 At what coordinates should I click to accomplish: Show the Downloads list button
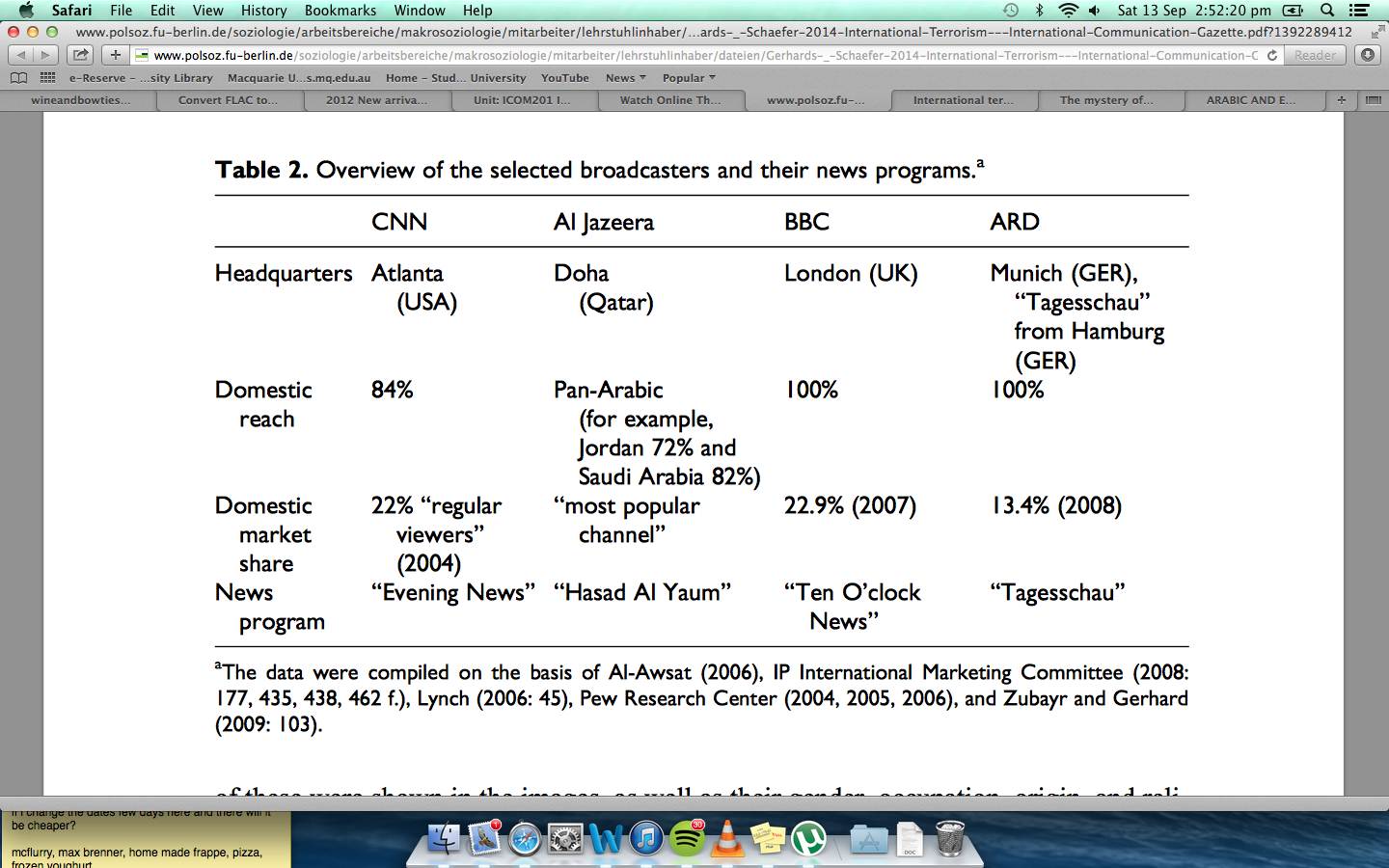pos(1368,55)
